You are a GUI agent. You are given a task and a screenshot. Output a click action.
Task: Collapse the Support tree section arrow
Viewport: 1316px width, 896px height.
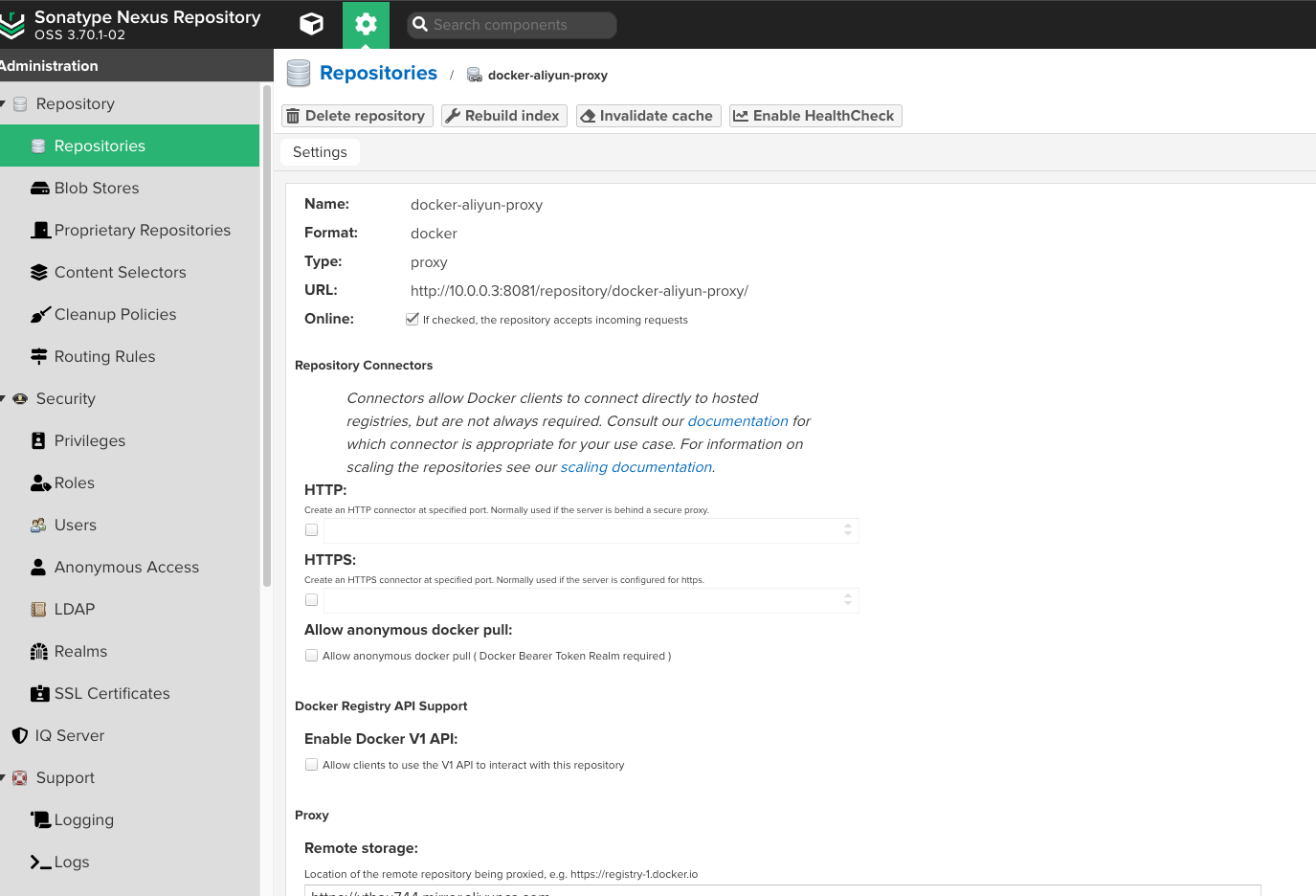pyautogui.click(x=3, y=777)
